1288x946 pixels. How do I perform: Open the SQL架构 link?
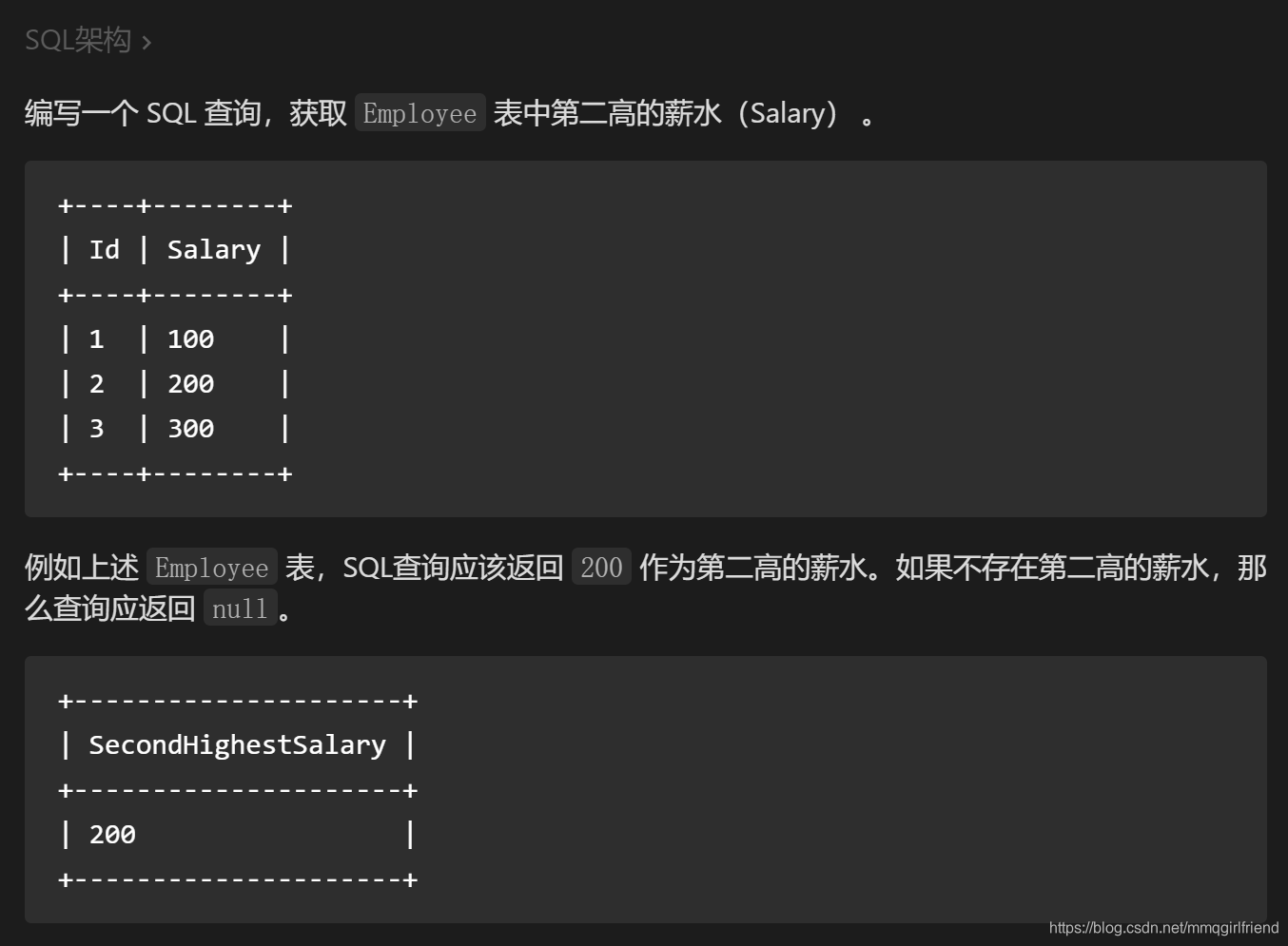(78, 40)
